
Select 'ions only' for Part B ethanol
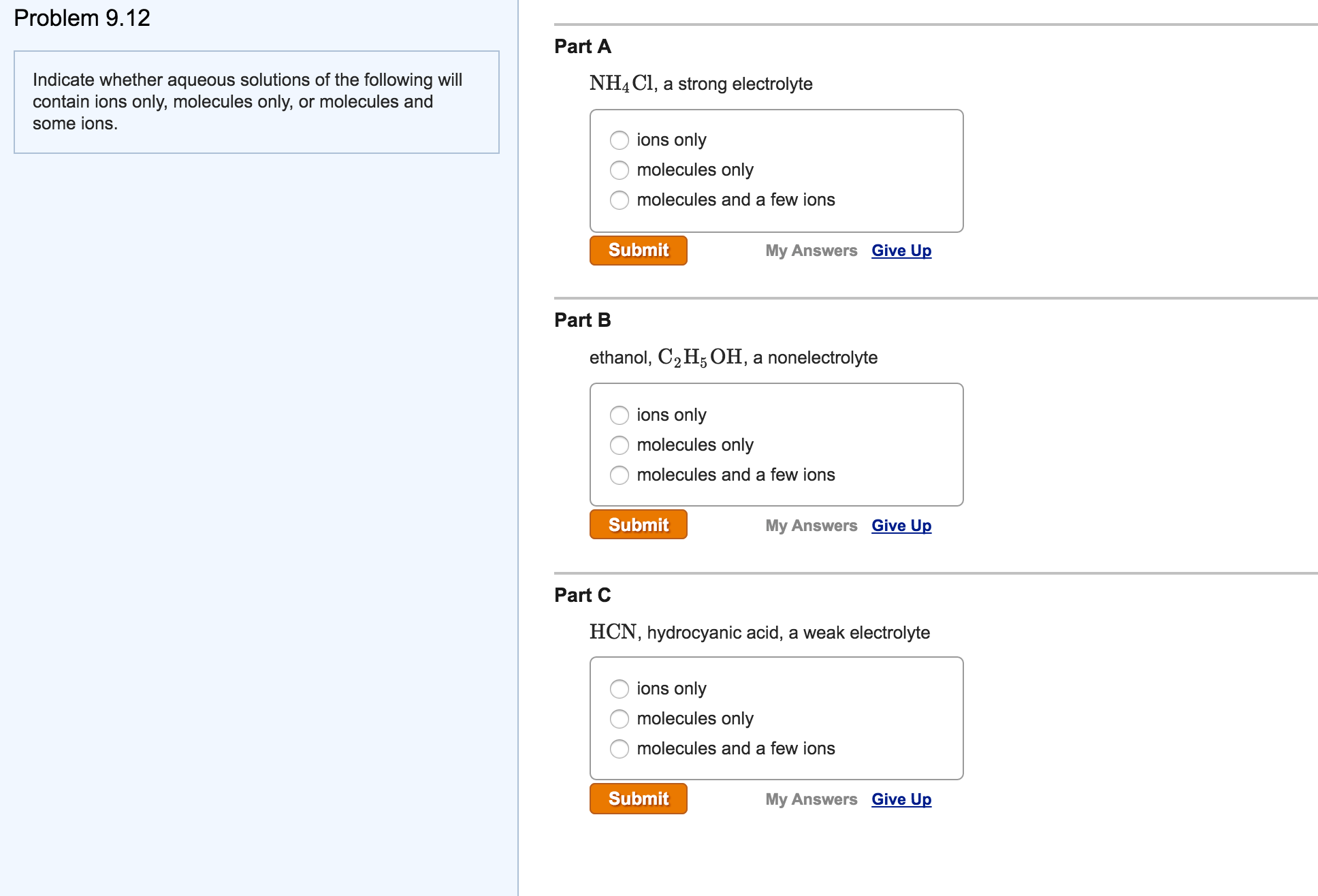[x=619, y=415]
